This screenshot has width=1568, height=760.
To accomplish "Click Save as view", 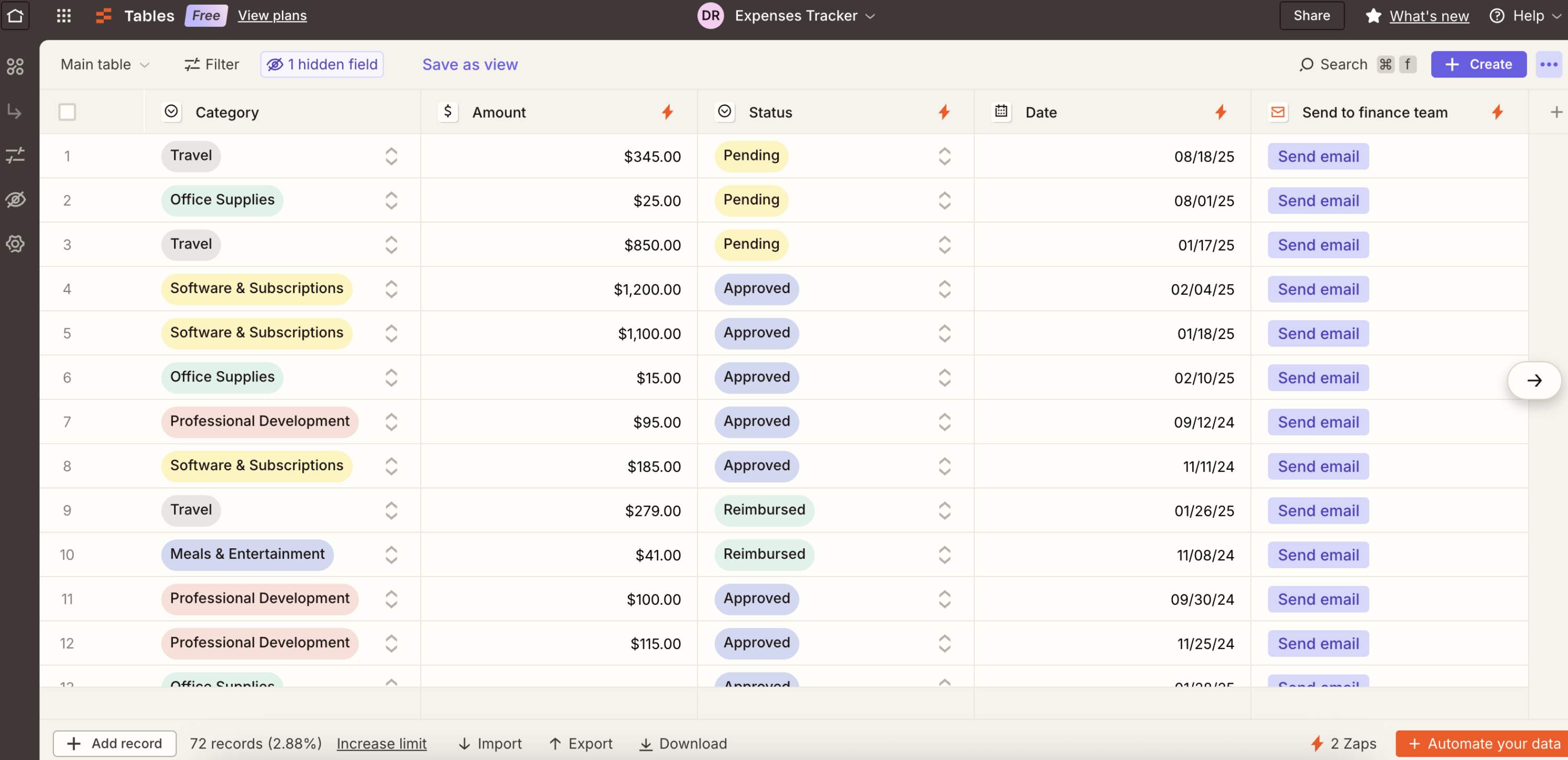I will [470, 64].
